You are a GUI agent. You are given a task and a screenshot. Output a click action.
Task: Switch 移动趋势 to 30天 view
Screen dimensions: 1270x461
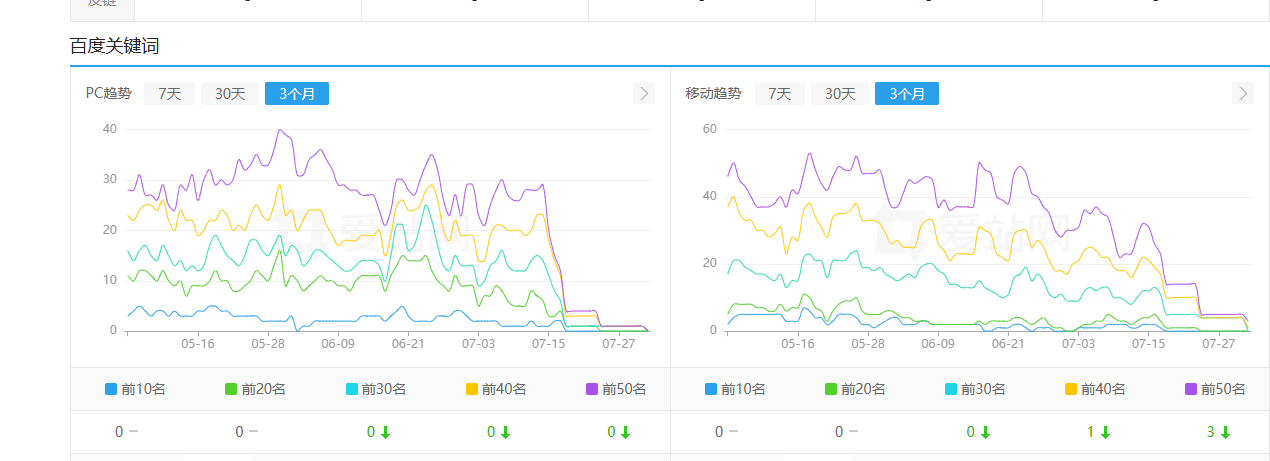coord(840,93)
